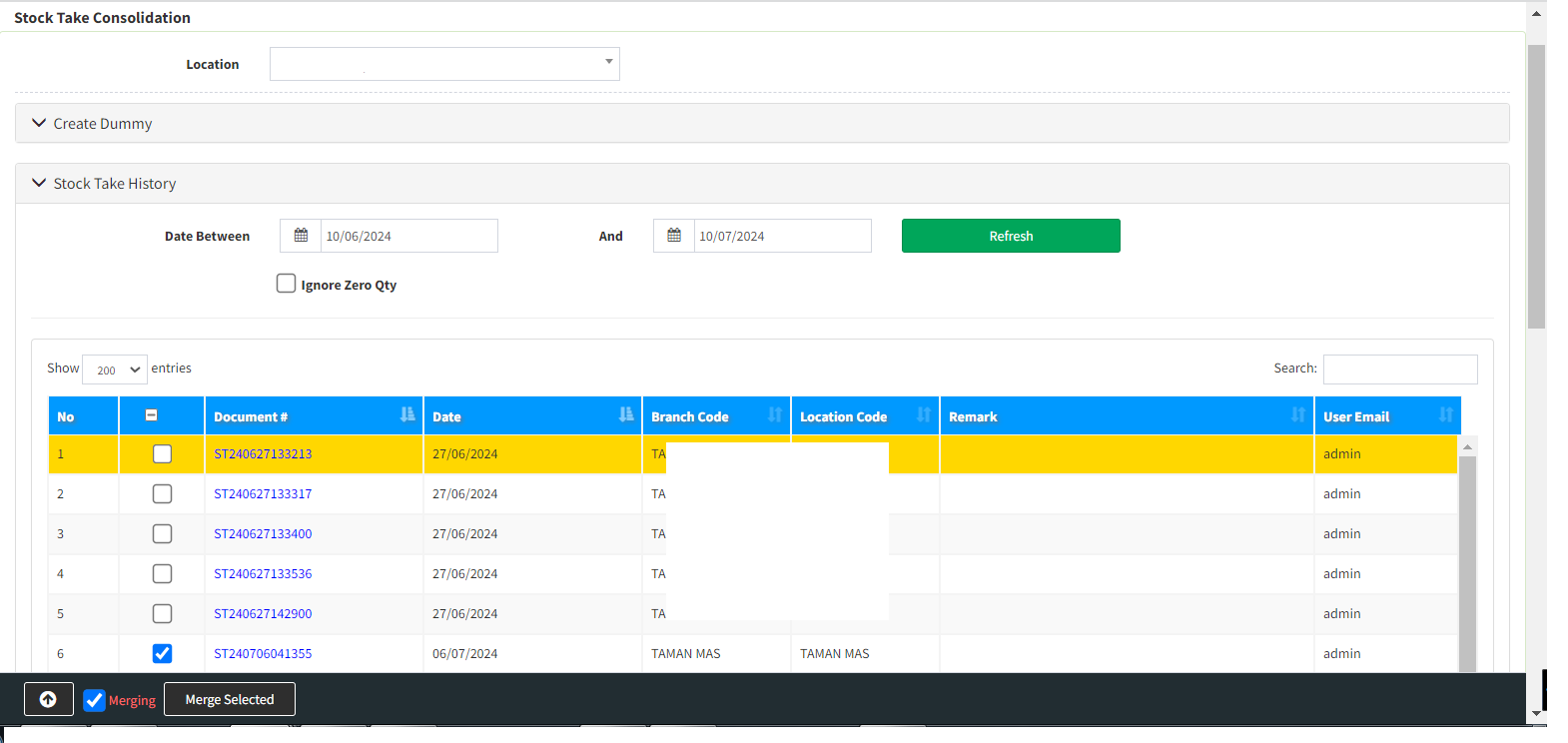Viewport: 1568px width, 743px height.
Task: Sort by Remark column icon
Action: pos(1298,414)
